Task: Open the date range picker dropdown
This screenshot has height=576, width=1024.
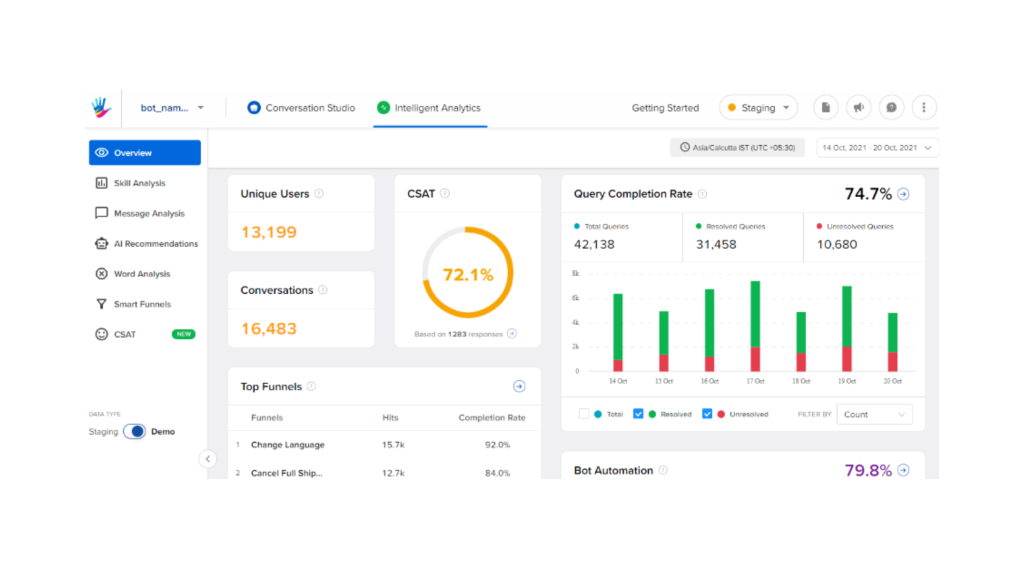Action: pyautogui.click(x=877, y=148)
